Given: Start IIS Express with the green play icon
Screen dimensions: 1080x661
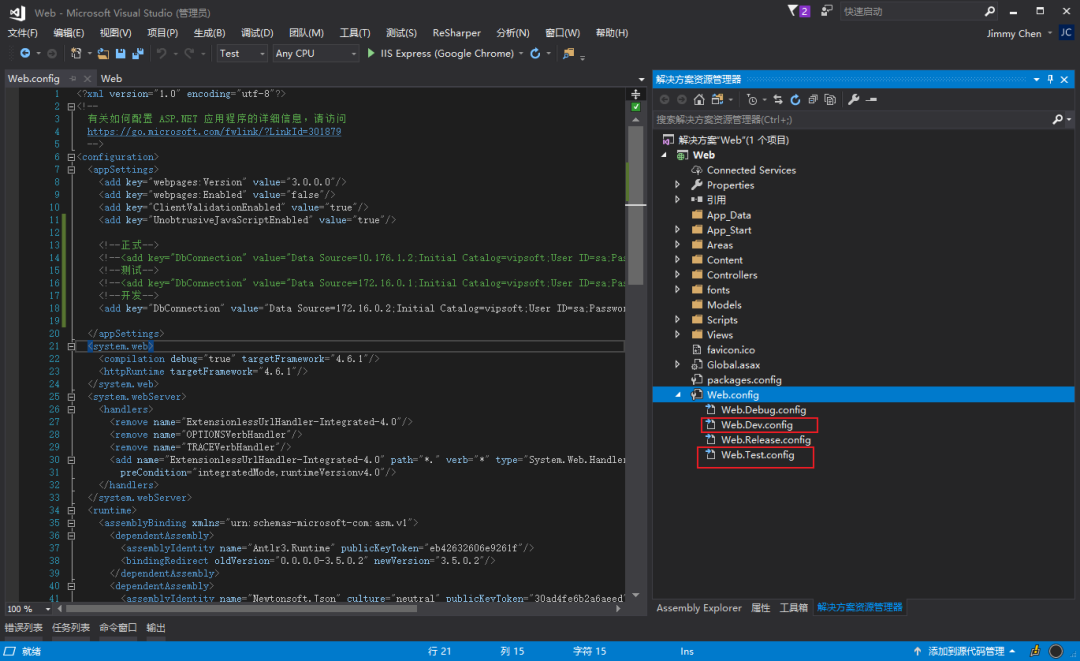Looking at the screenshot, I should tap(371, 53).
